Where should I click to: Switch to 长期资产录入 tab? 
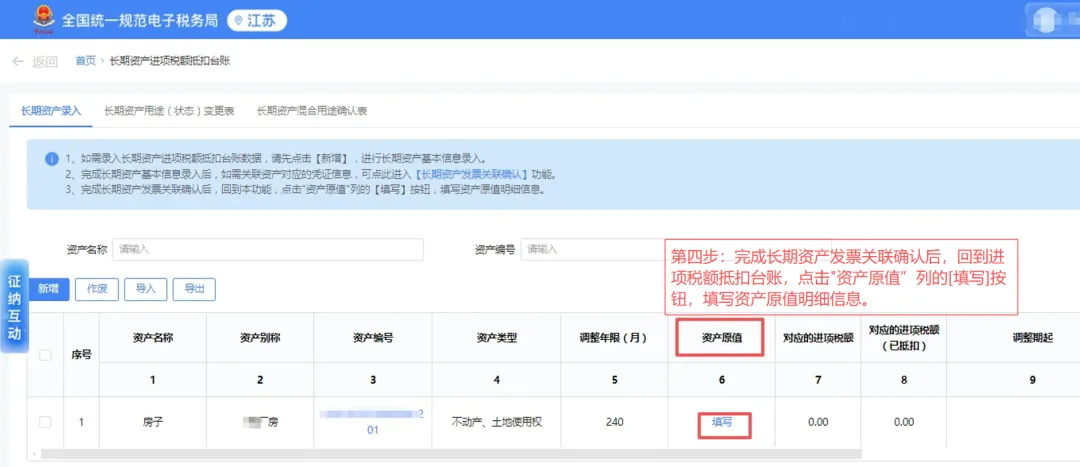[51, 111]
